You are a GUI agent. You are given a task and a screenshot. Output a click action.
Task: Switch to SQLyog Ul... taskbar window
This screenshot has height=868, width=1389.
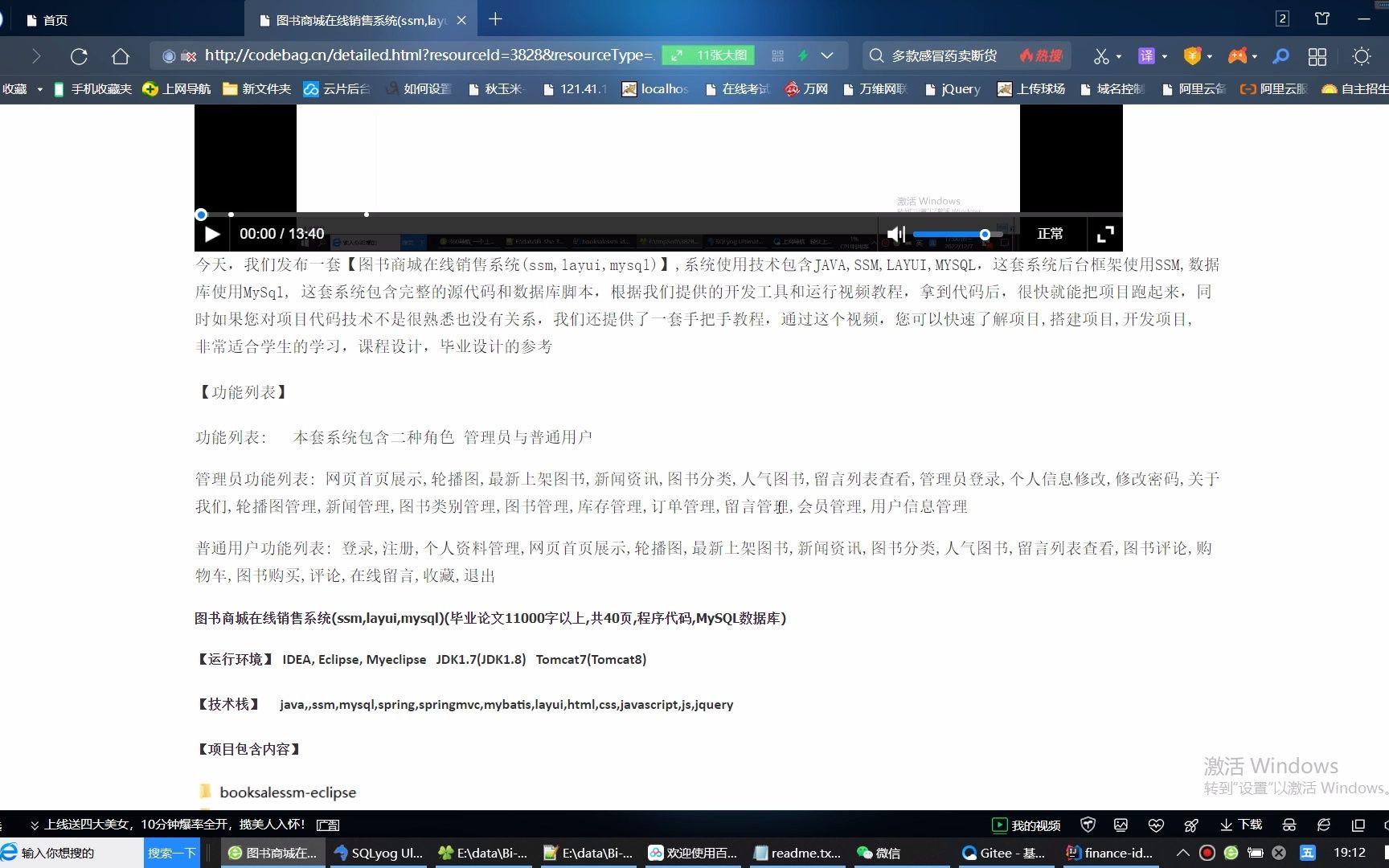click(379, 853)
